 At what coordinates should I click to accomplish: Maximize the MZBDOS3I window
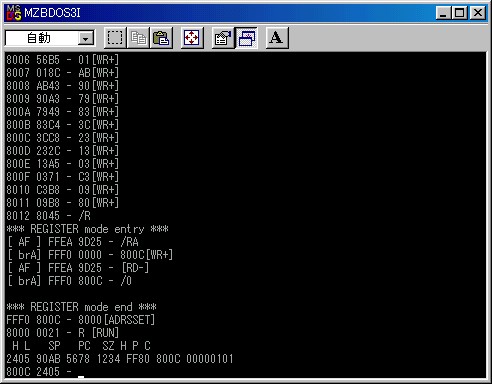(459, 13)
